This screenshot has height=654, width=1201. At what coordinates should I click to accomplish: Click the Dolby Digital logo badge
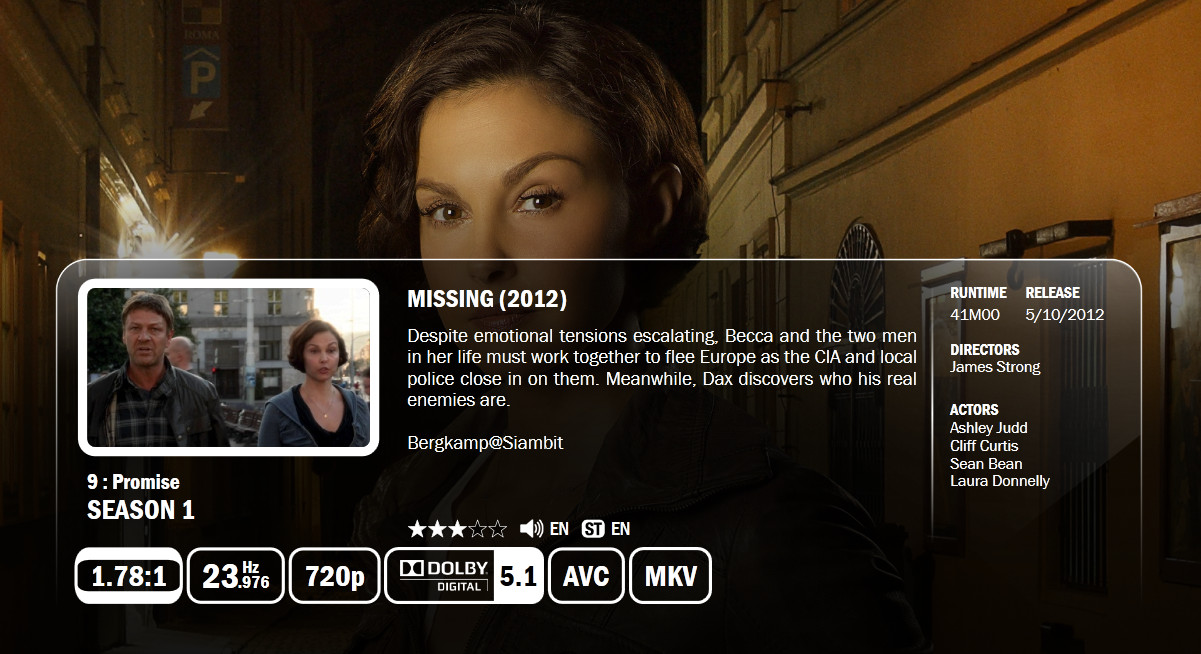tap(440, 576)
